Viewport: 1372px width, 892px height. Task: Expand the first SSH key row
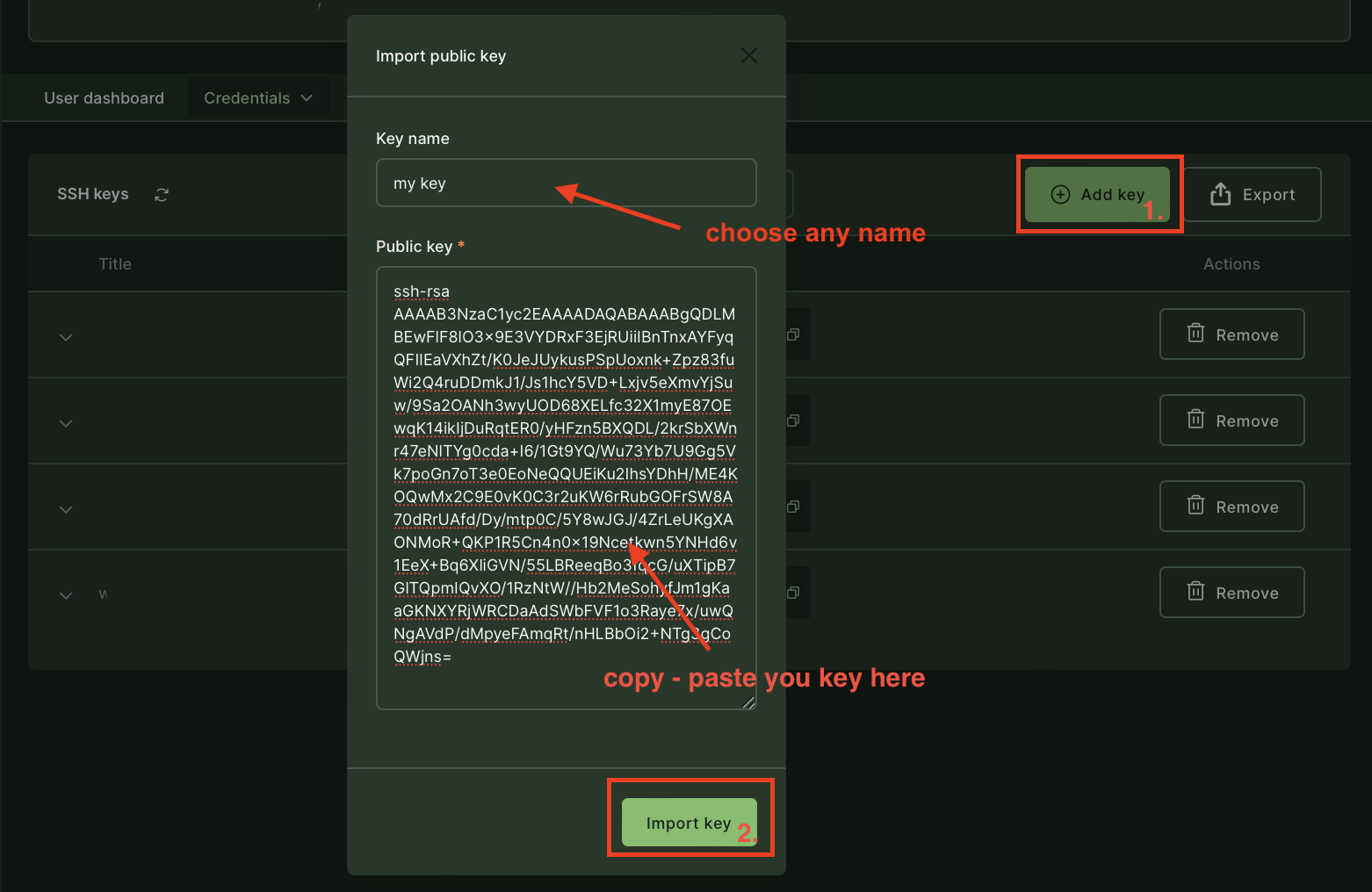point(66,337)
